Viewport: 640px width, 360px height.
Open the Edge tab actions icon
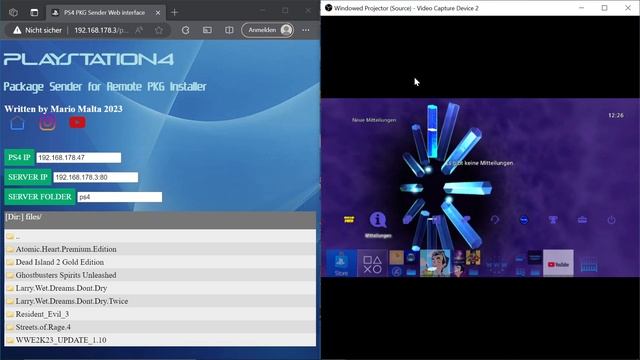[34, 13]
